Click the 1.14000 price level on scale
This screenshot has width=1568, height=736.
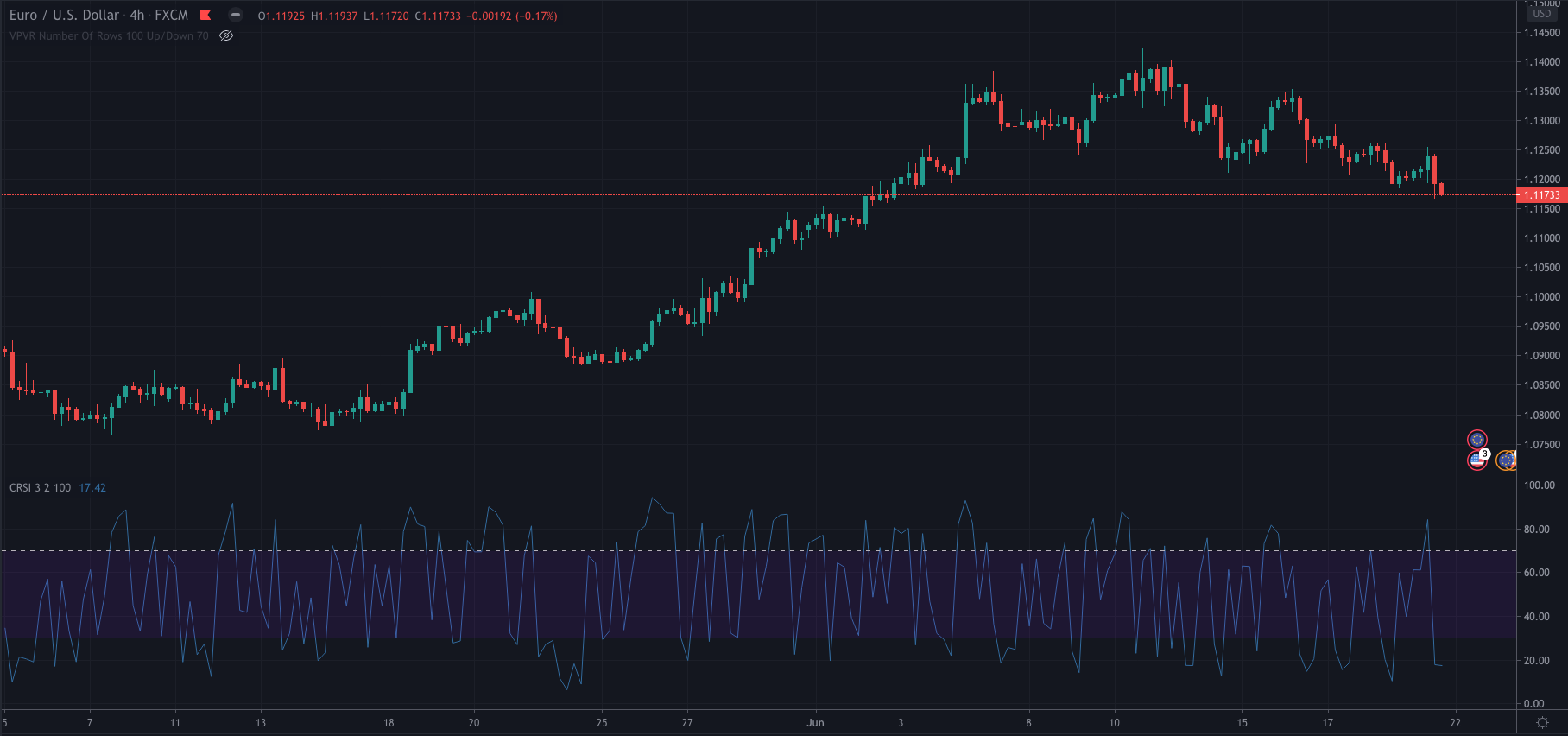tap(1542, 62)
